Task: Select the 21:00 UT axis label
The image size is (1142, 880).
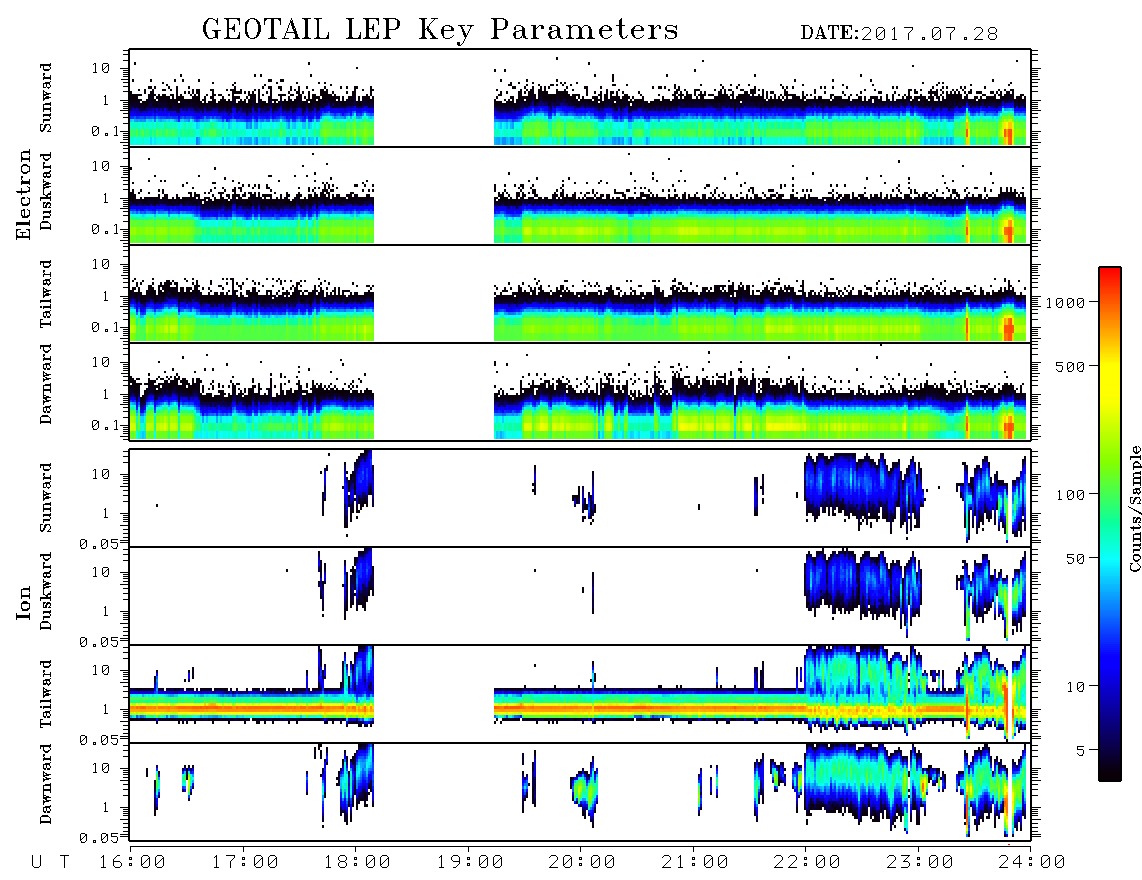Action: click(695, 863)
